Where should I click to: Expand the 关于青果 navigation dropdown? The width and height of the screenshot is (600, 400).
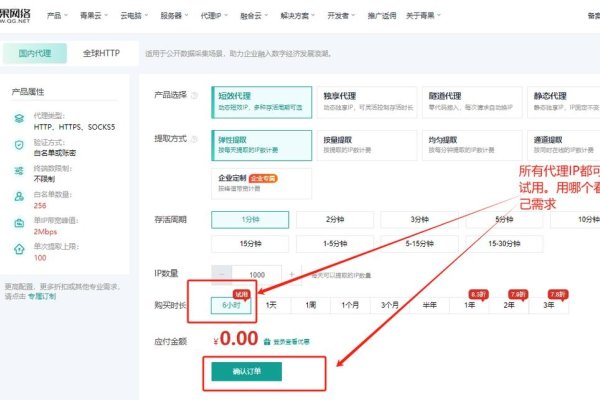(x=424, y=16)
